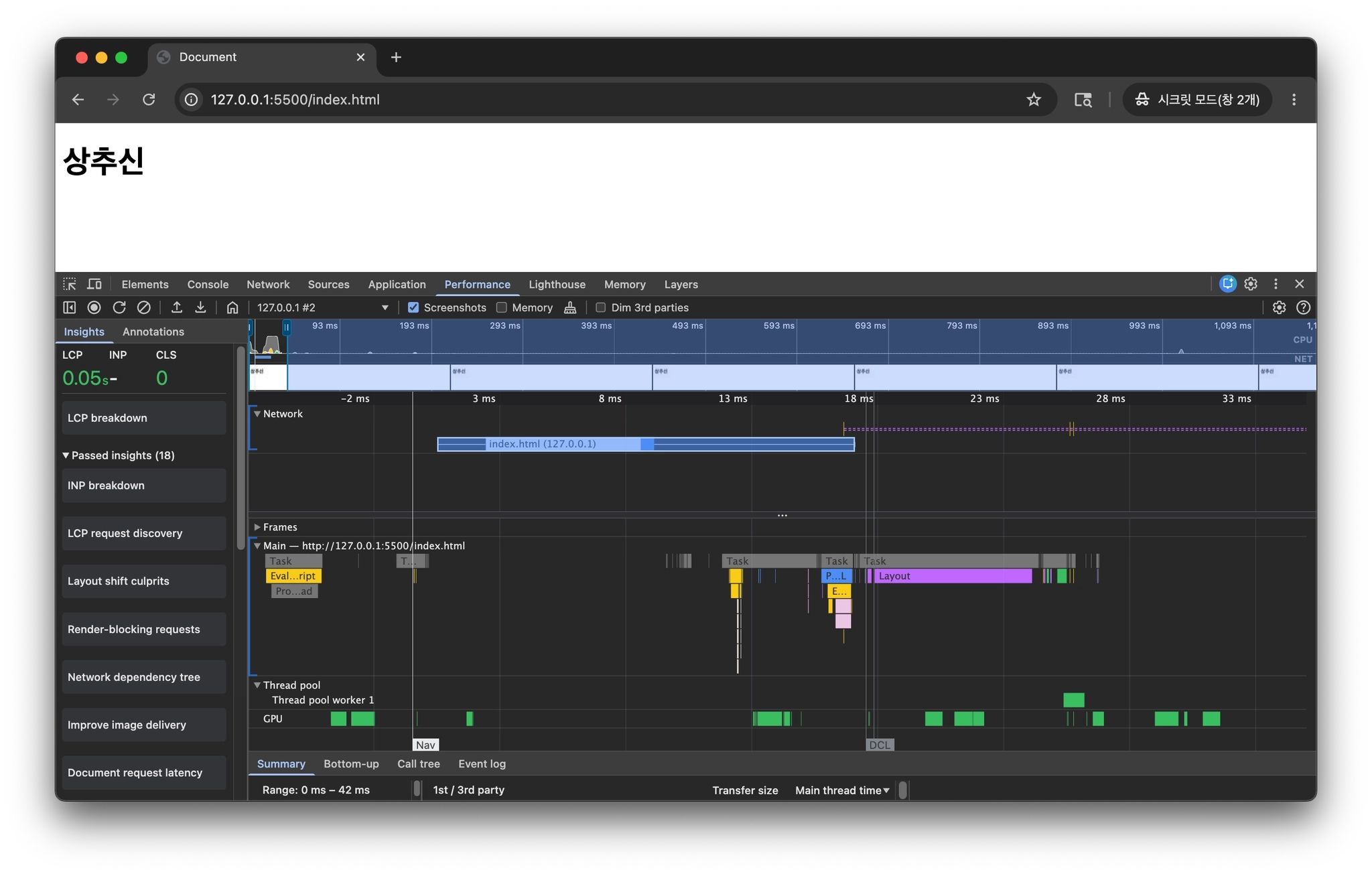Screen dimensions: 1372x874
Task: Open the Network dependency tree insight
Action: tap(144, 677)
